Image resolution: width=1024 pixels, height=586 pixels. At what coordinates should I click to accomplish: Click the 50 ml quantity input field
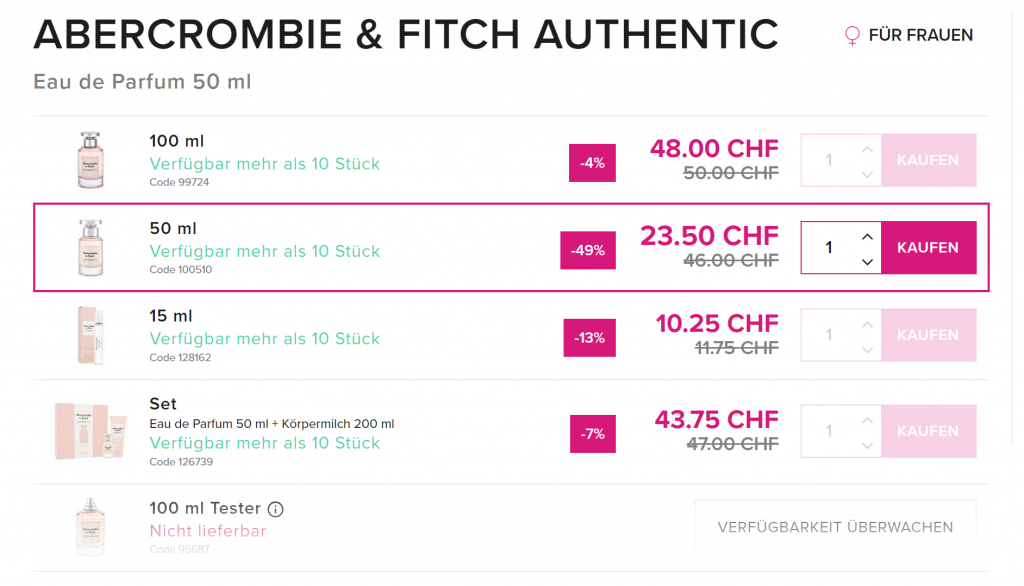828,248
